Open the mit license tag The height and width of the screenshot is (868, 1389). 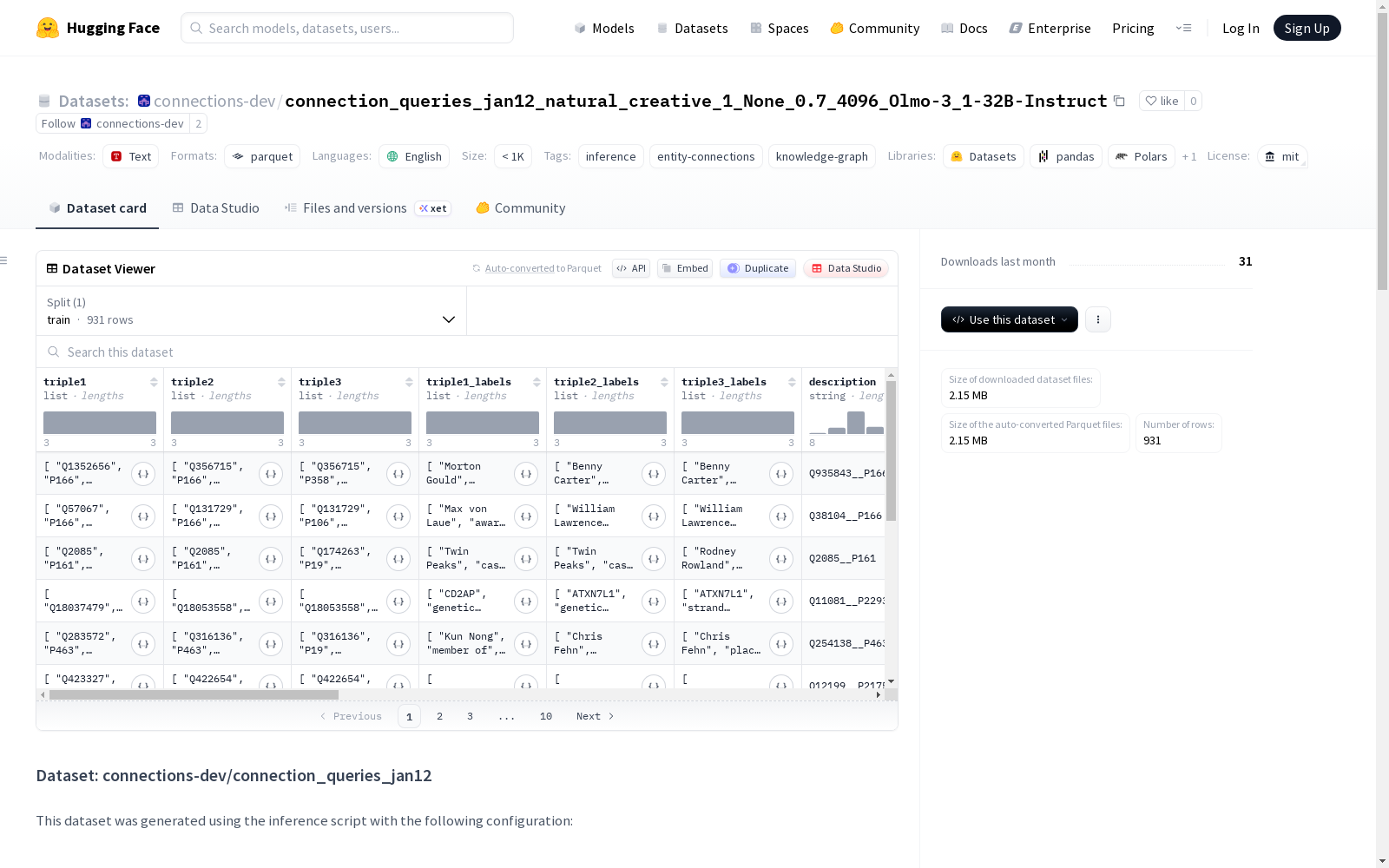tap(1282, 156)
